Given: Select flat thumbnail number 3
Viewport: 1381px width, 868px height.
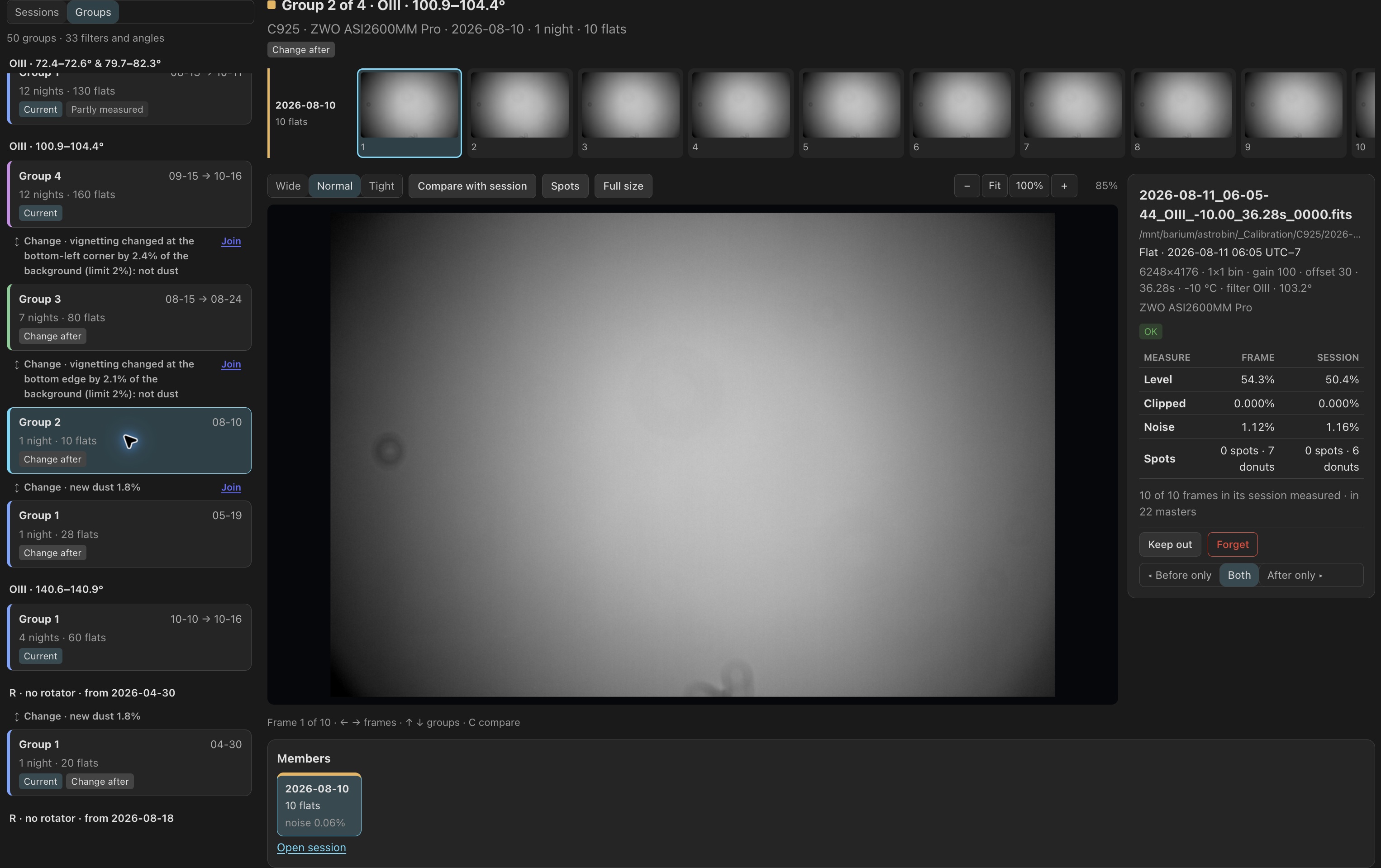Looking at the screenshot, I should click(x=630, y=113).
